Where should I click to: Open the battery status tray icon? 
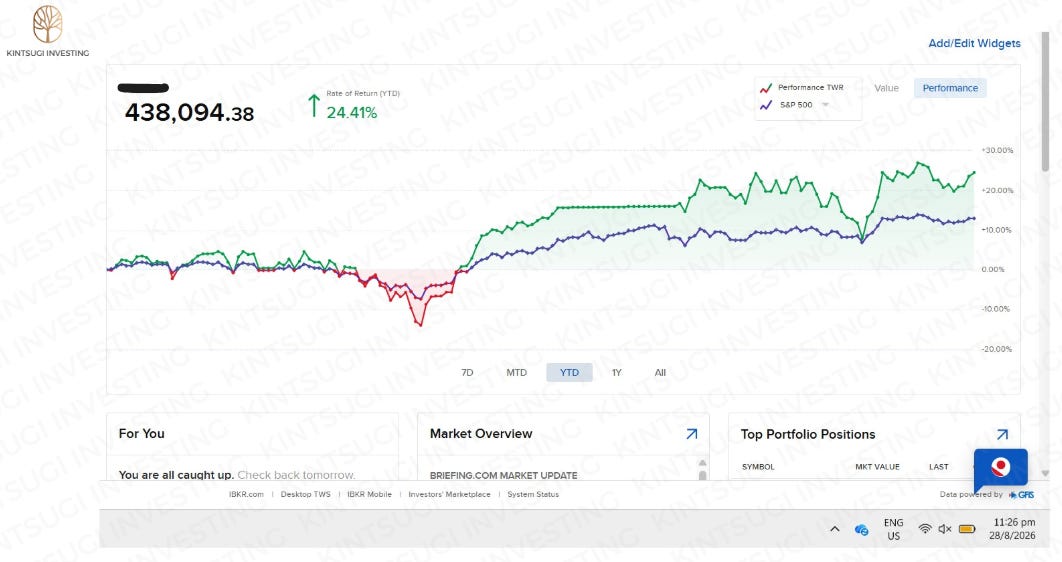[967, 529]
